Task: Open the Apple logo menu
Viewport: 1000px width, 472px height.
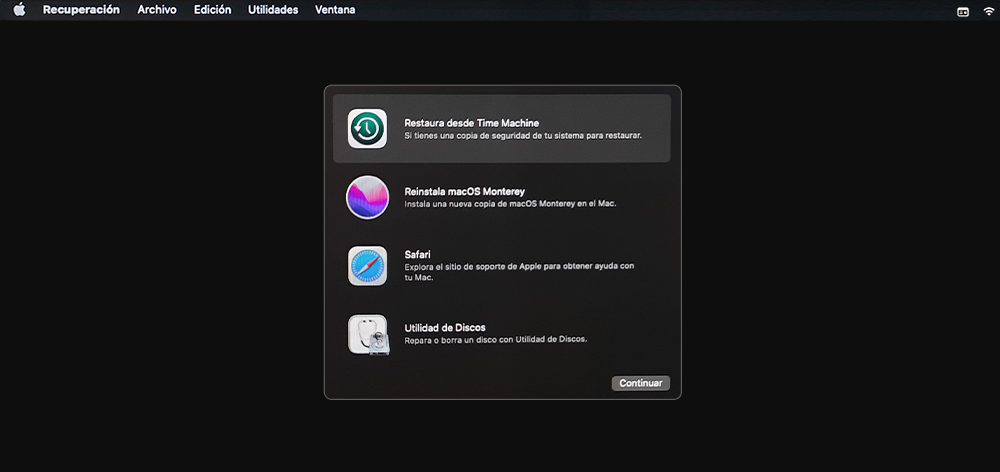Action: coord(19,10)
